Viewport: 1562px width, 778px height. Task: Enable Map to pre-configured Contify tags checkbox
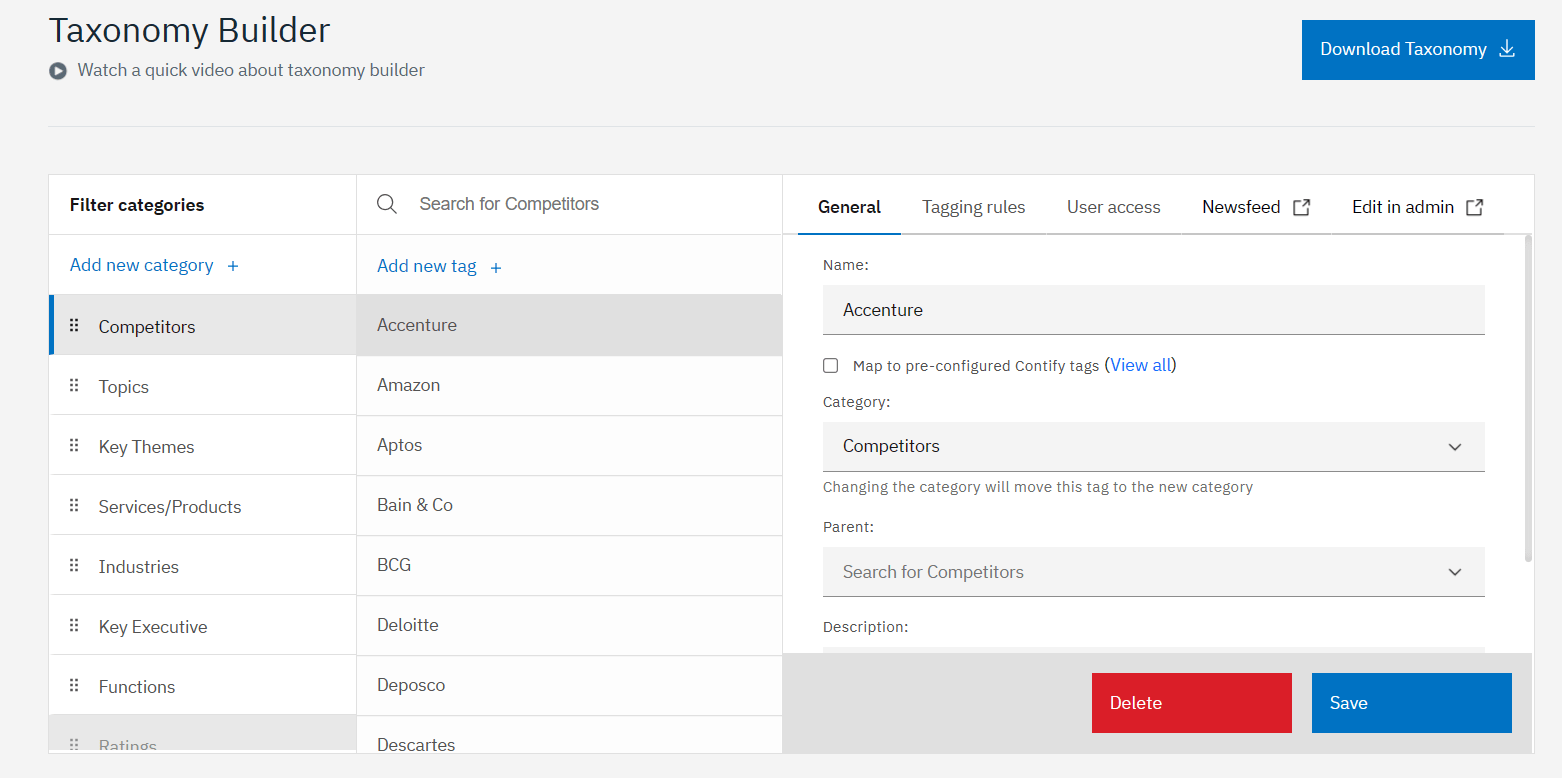(830, 366)
